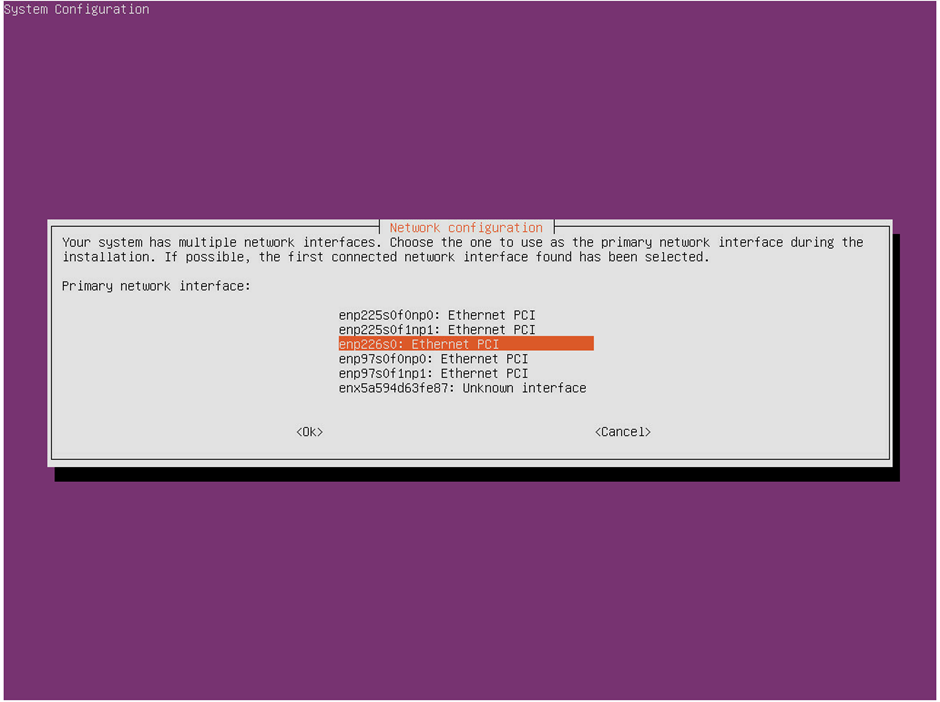Select the enp225s0f0np0 Ethernet PCI interface
Image resolution: width=940 pixels, height=702 pixels.
(x=436, y=315)
